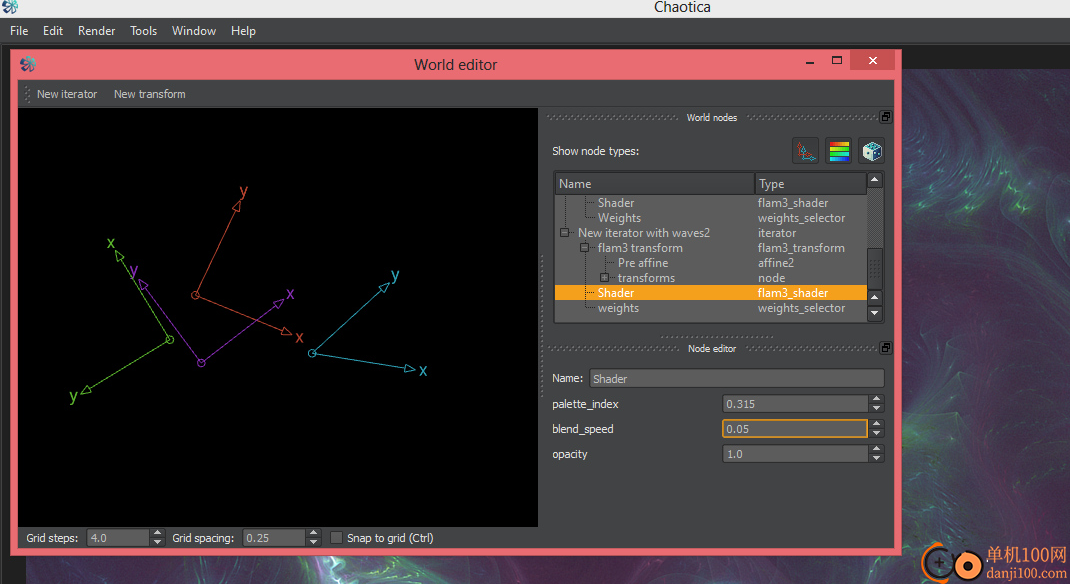Click the Grid spacing value field
Image resolution: width=1070 pixels, height=584 pixels.
click(274, 538)
